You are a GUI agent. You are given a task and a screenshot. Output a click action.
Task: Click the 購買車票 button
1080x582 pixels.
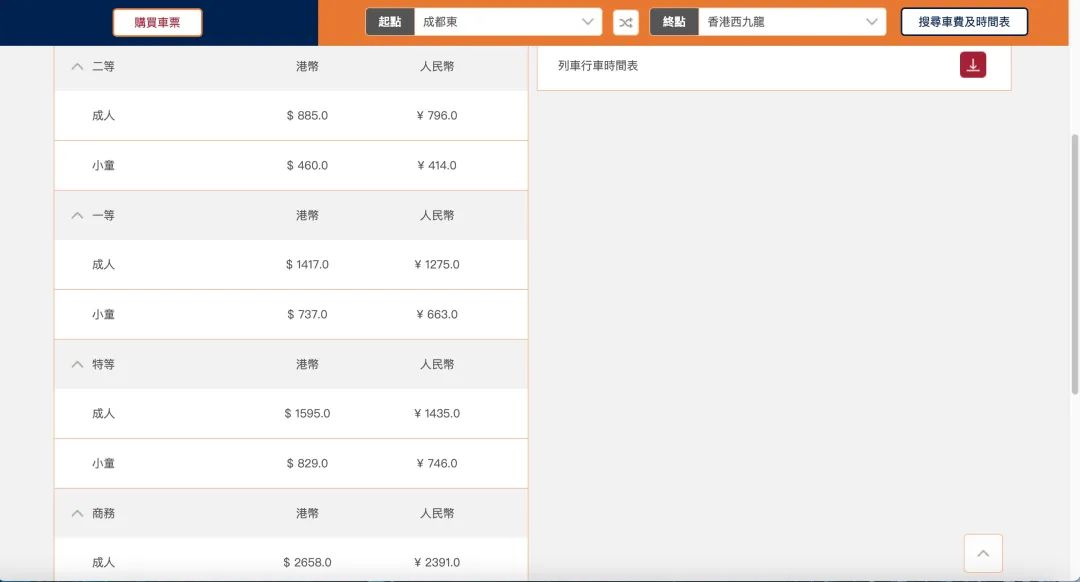tap(156, 20)
